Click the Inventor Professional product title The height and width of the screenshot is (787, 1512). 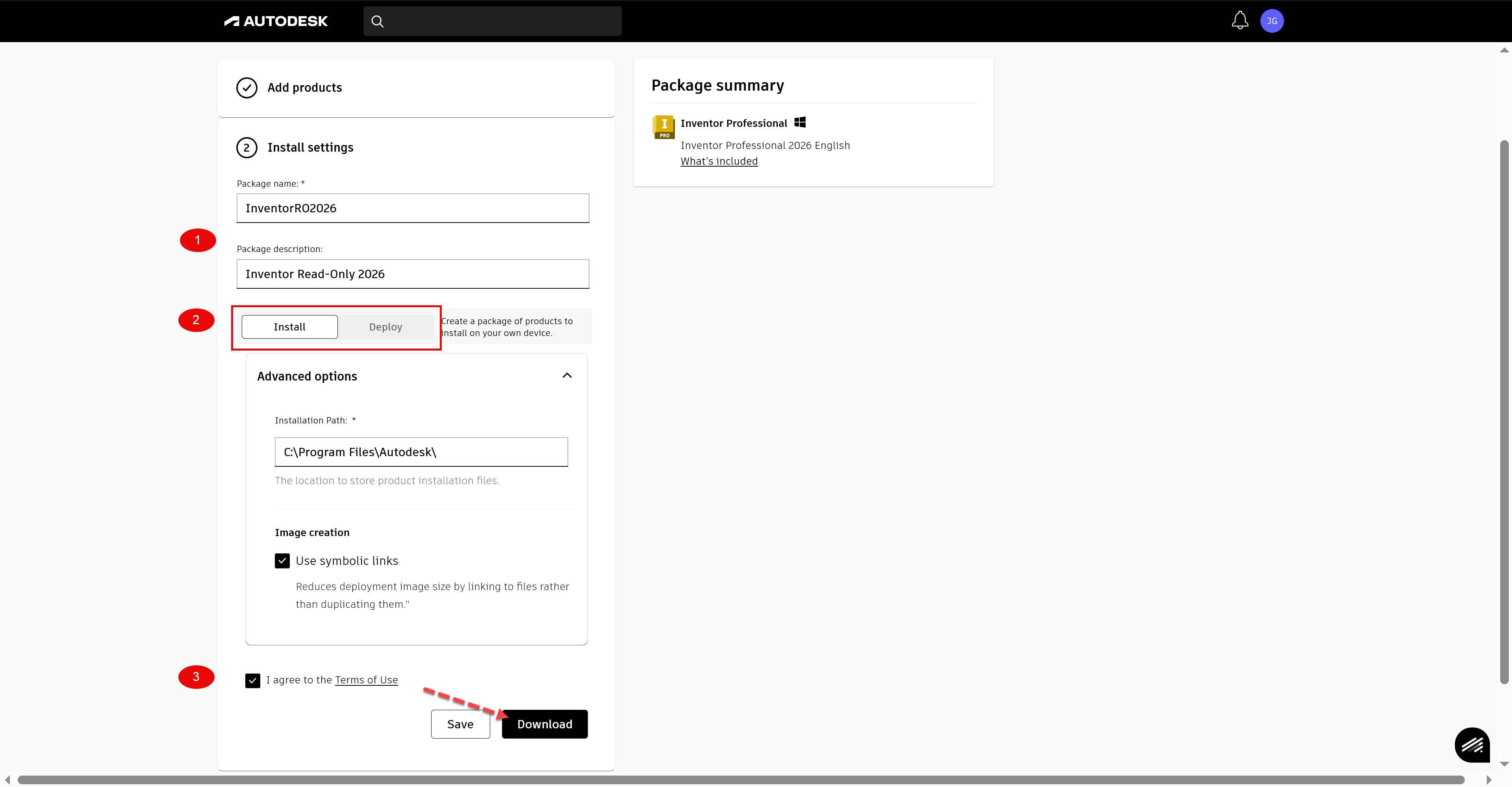coord(734,123)
